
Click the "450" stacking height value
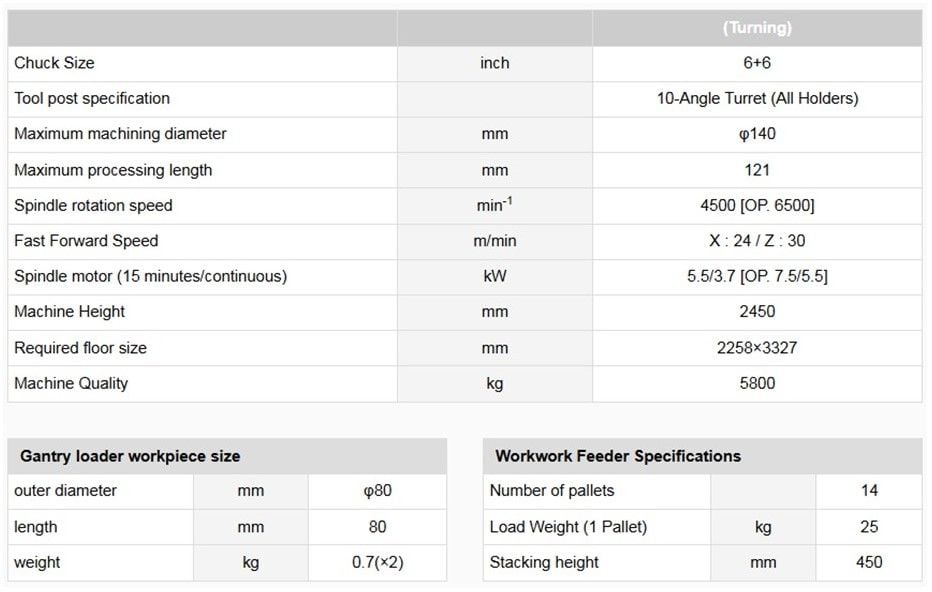869,562
